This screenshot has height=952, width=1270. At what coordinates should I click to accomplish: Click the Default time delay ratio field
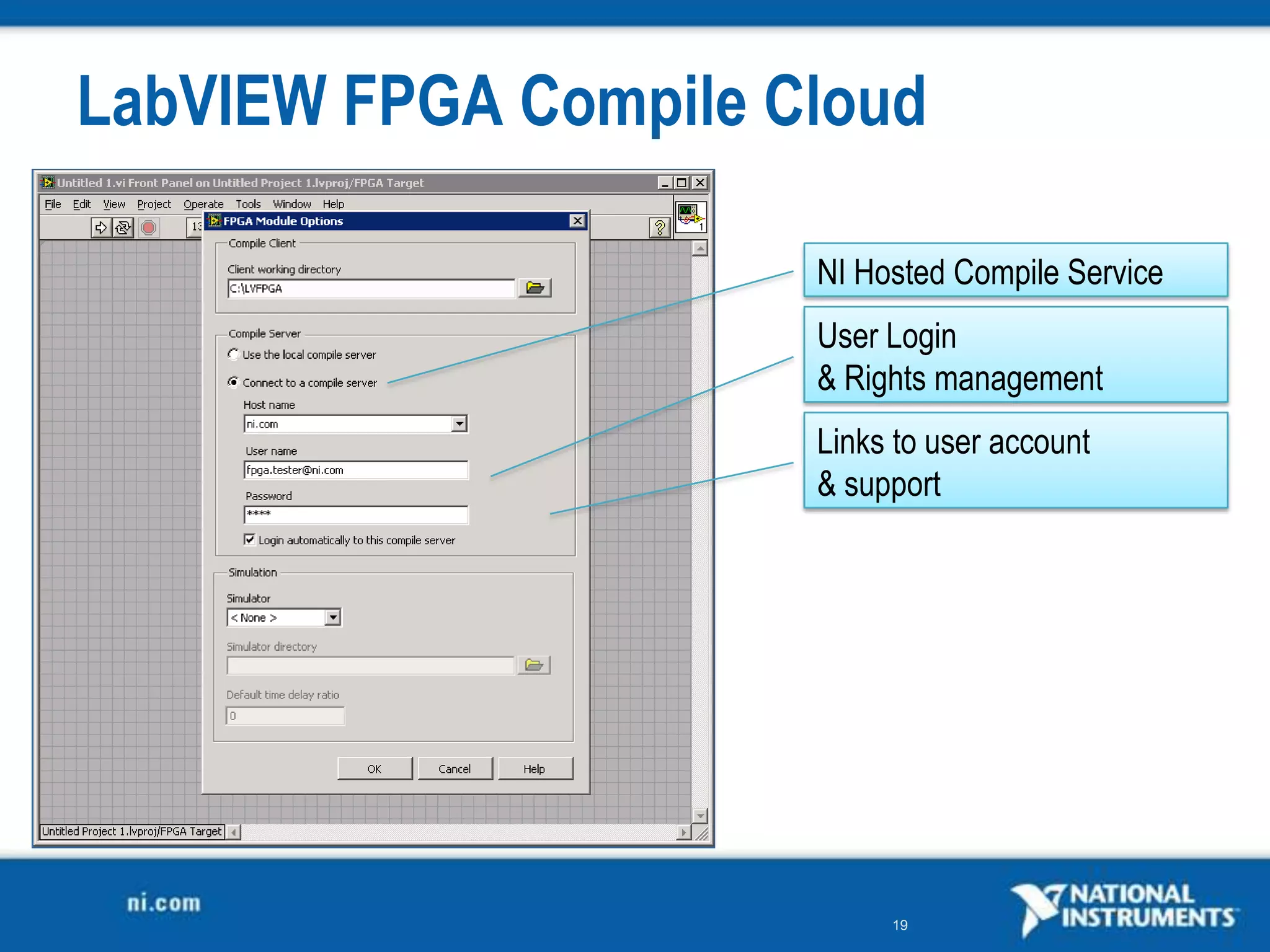pos(285,716)
